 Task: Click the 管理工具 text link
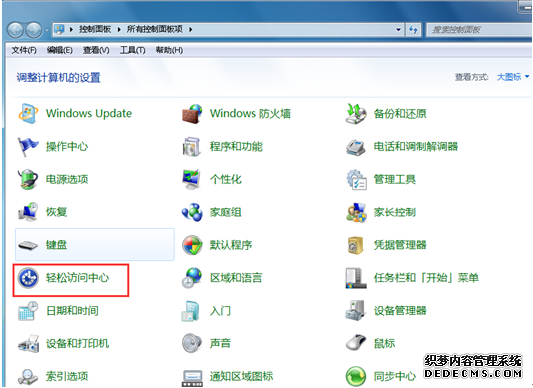point(395,179)
